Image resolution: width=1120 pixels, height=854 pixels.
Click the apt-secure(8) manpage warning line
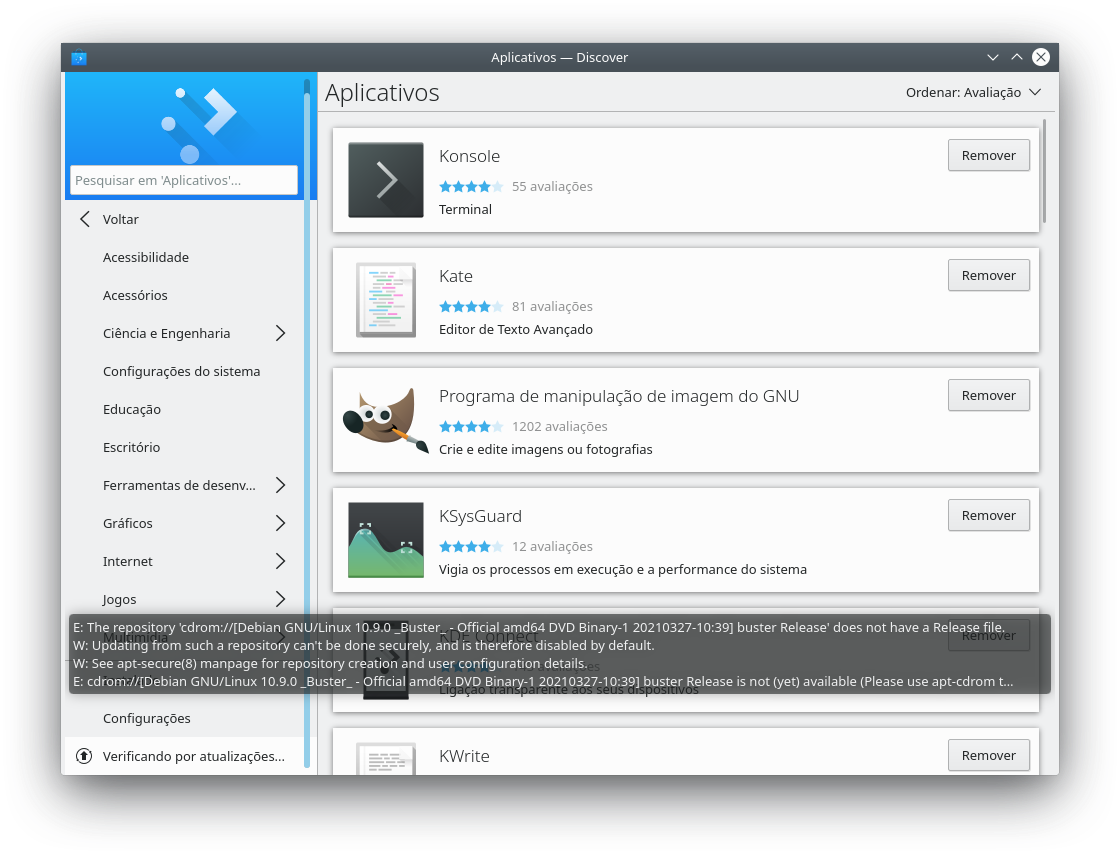(x=330, y=663)
